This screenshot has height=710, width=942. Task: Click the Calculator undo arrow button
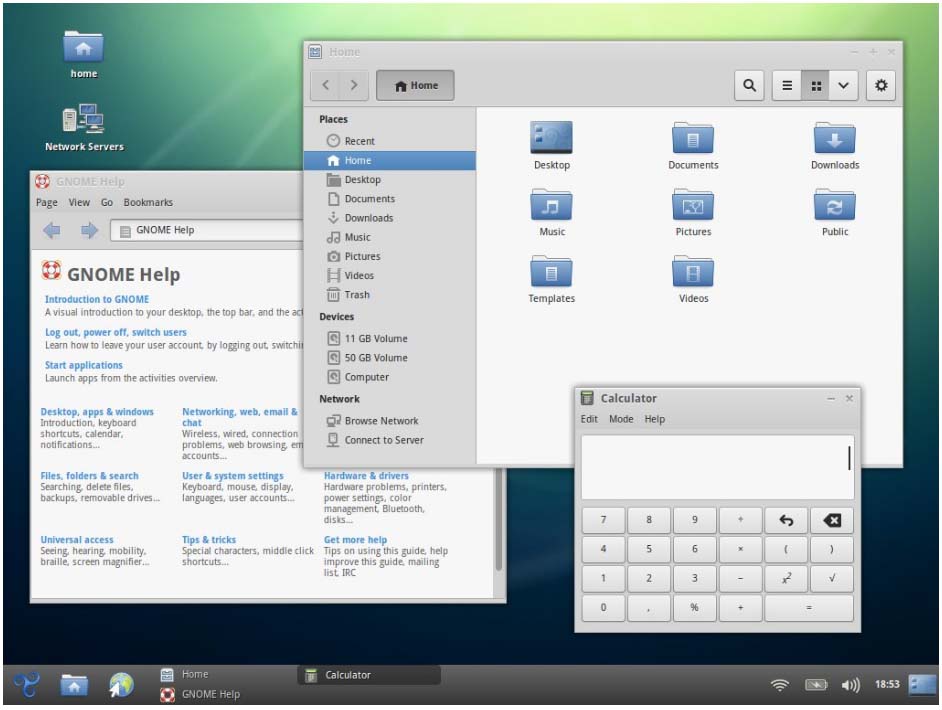[786, 520]
